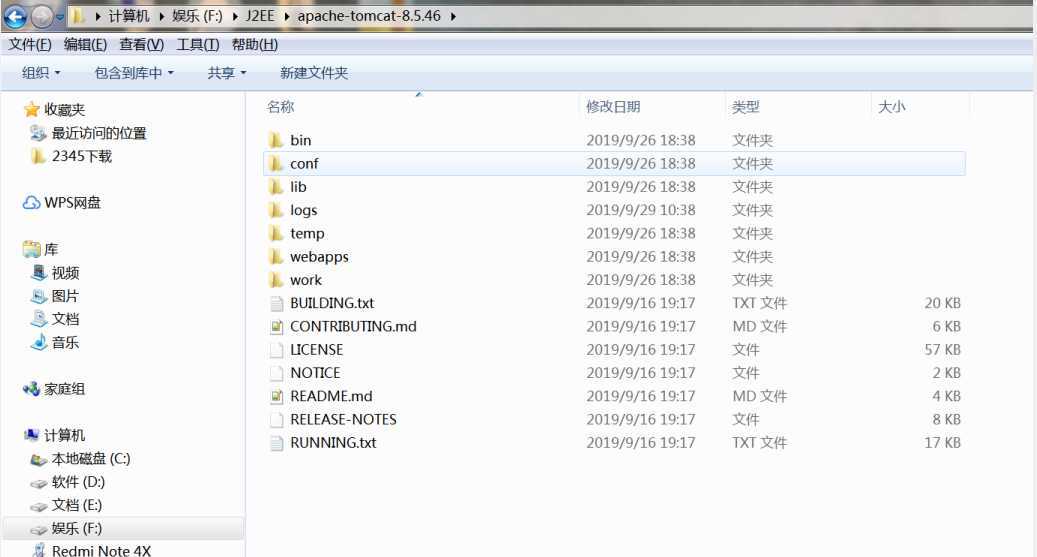Click the WPS网盘 cloud icon

[x=31, y=202]
